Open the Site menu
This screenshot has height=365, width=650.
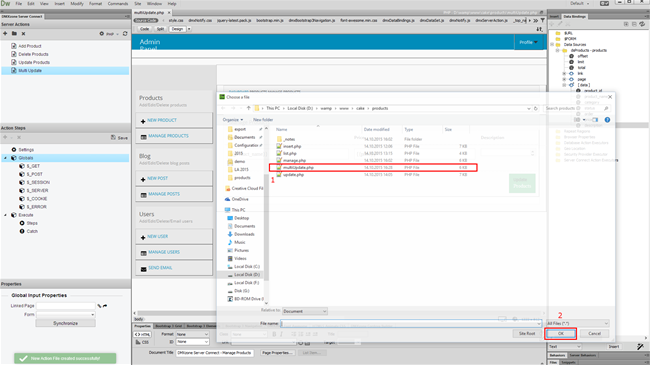(138, 3)
